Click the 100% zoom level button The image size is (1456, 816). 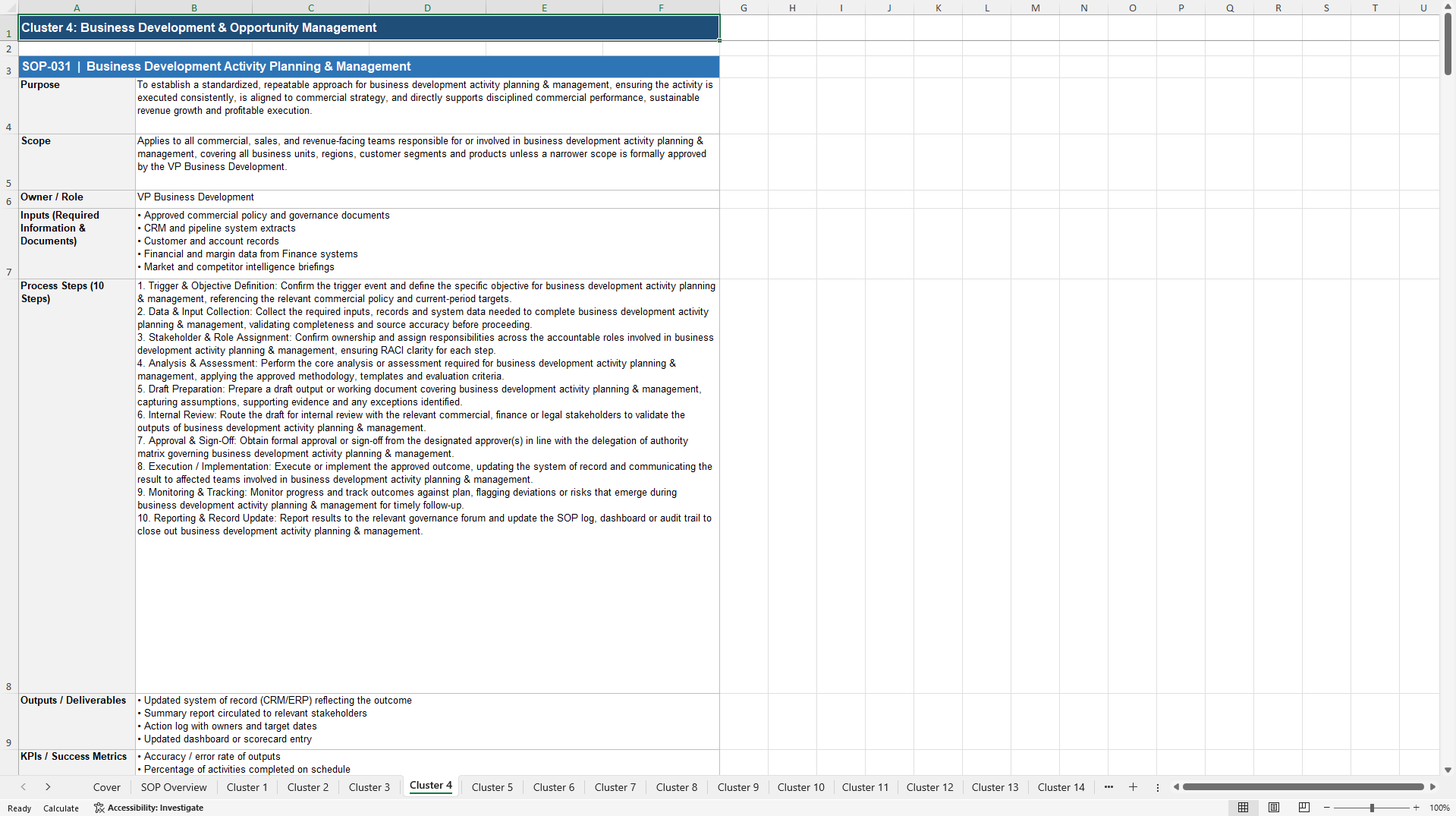(x=1439, y=808)
